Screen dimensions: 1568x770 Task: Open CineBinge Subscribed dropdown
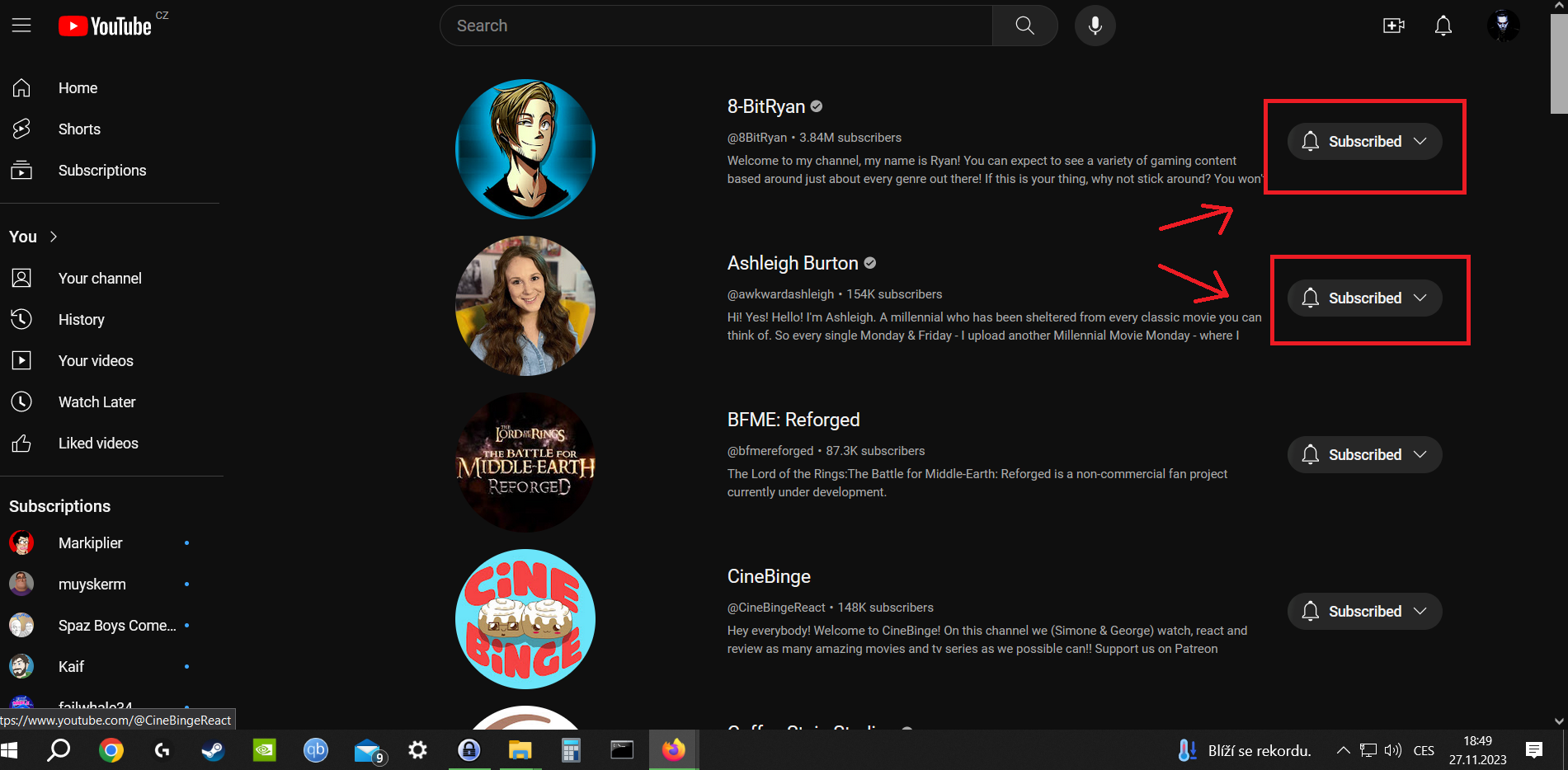[x=1364, y=611]
